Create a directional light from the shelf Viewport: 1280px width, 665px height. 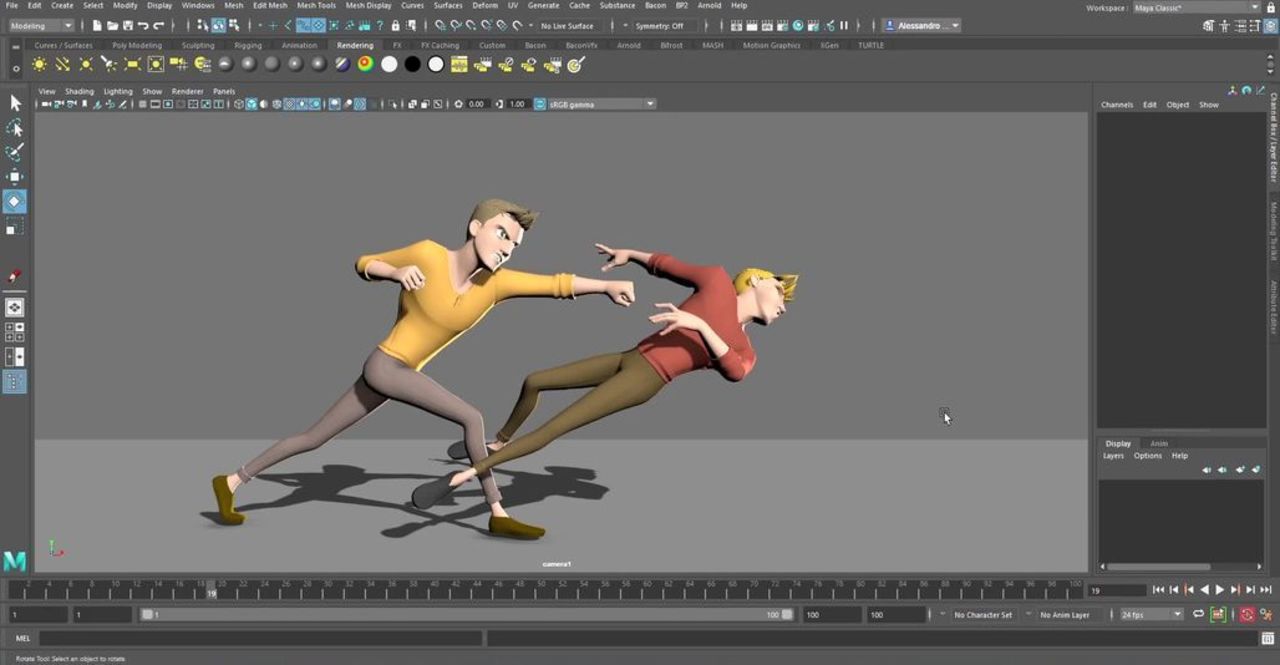click(x=62, y=64)
